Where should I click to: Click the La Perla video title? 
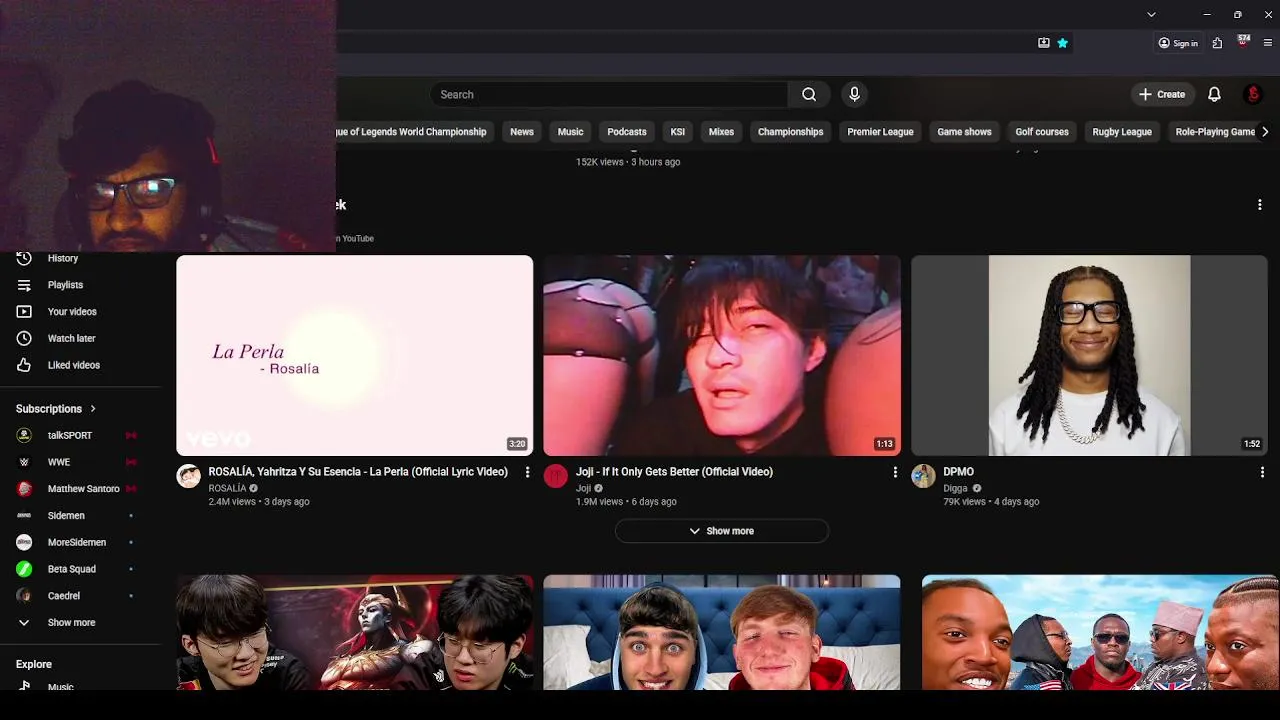358,472
